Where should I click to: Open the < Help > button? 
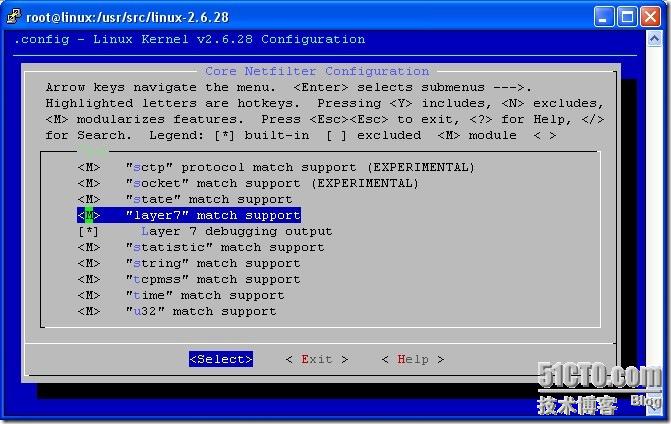coord(413,359)
